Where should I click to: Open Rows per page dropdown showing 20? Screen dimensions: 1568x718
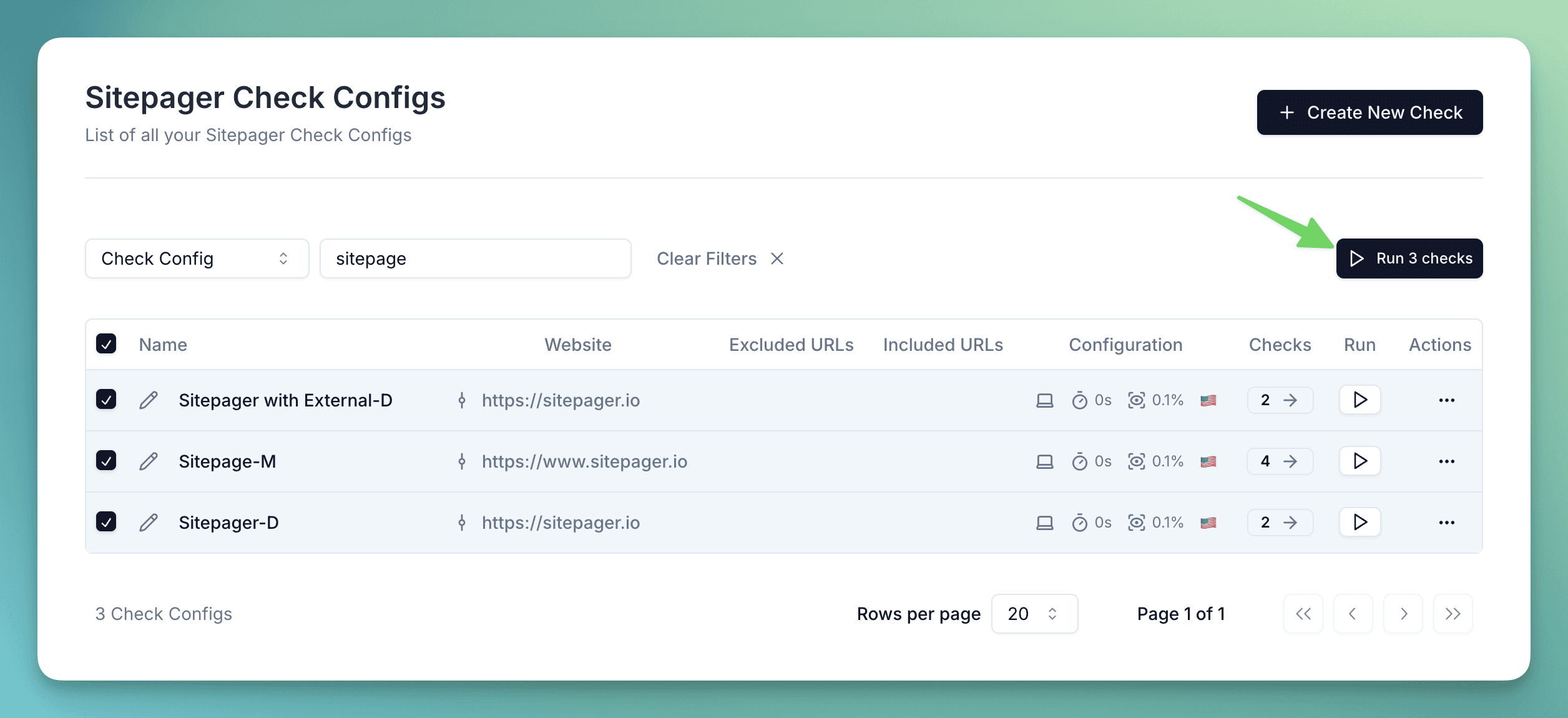click(1034, 614)
